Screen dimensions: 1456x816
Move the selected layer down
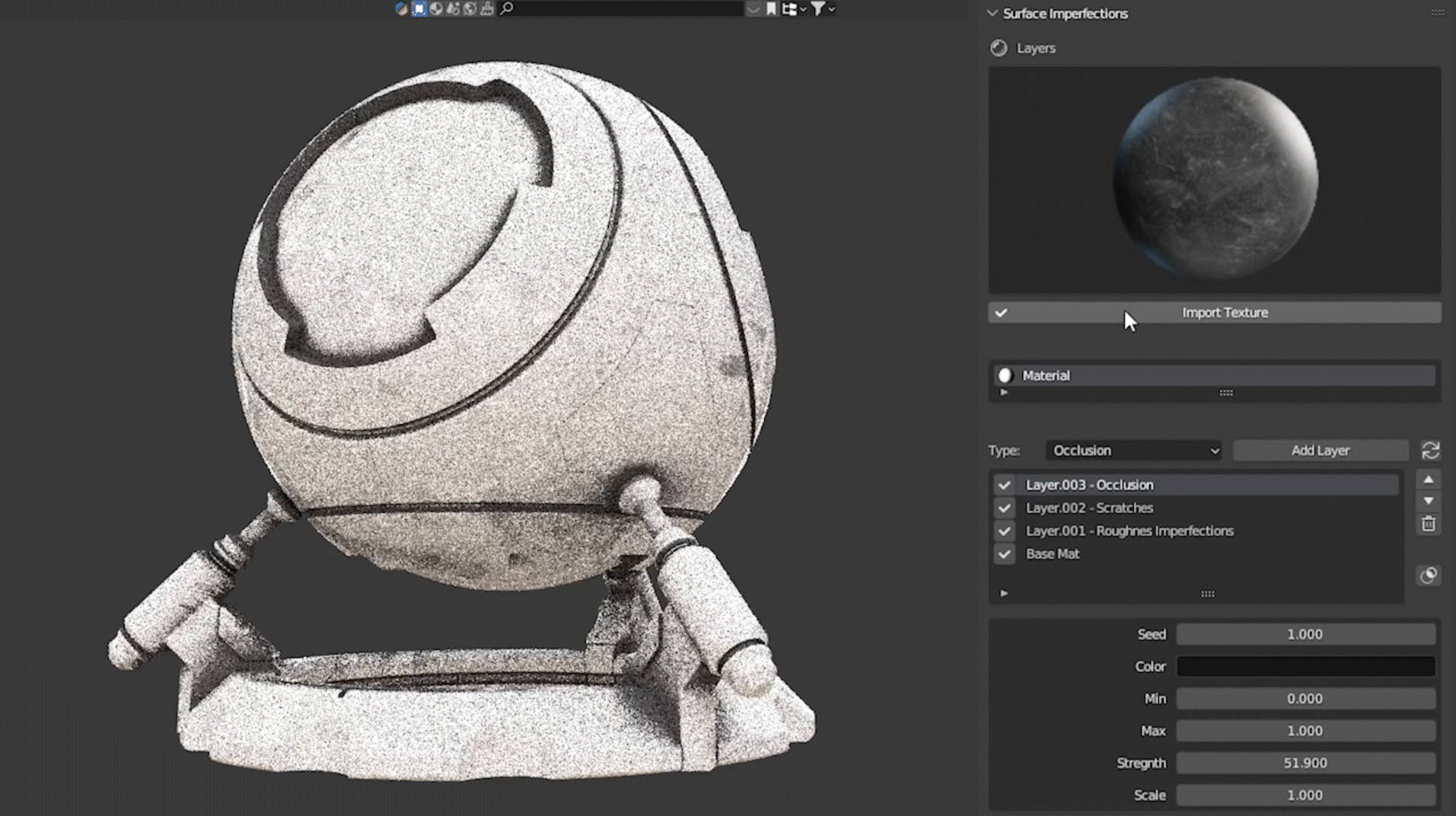[x=1429, y=501]
